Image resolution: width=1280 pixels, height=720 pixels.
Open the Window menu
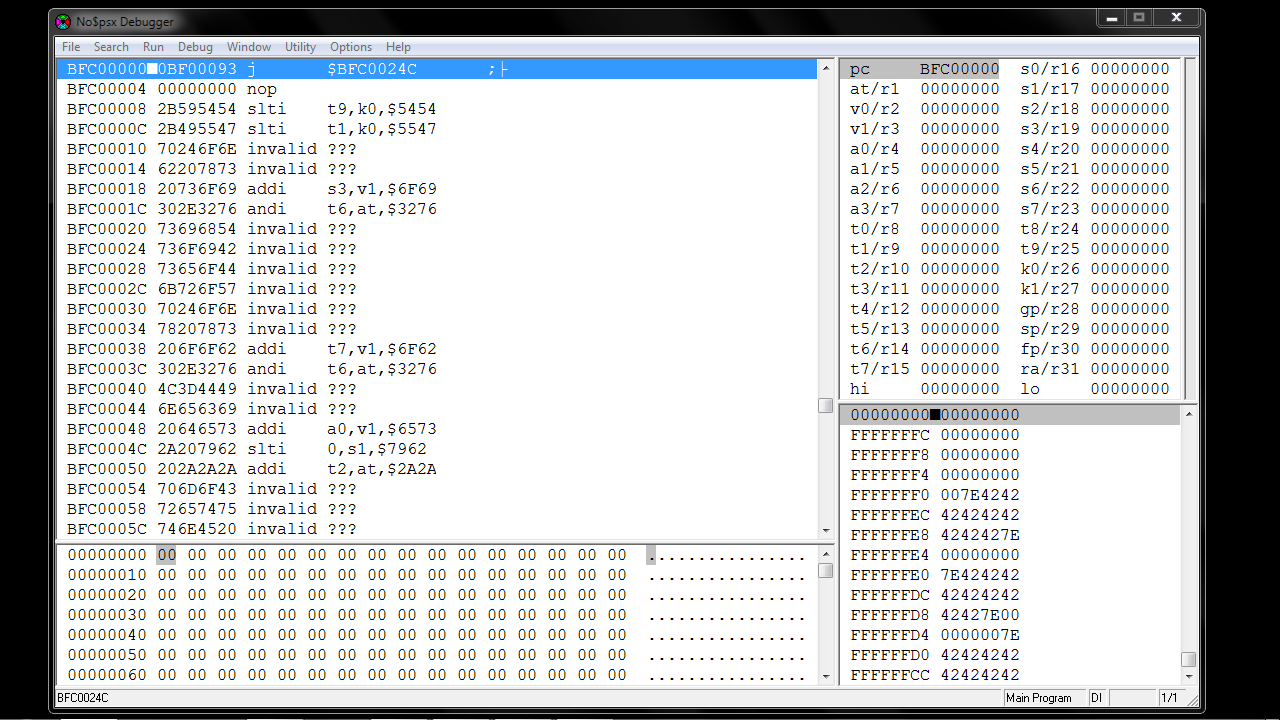249,47
